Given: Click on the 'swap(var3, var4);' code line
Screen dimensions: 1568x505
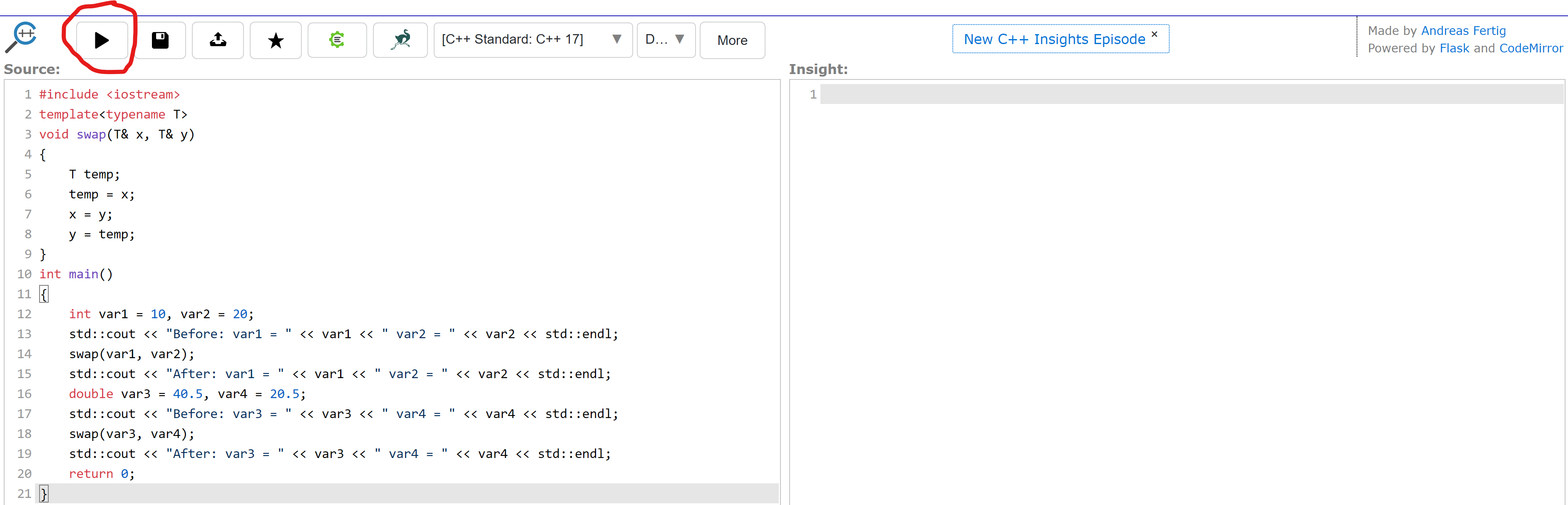Looking at the screenshot, I should [132, 434].
